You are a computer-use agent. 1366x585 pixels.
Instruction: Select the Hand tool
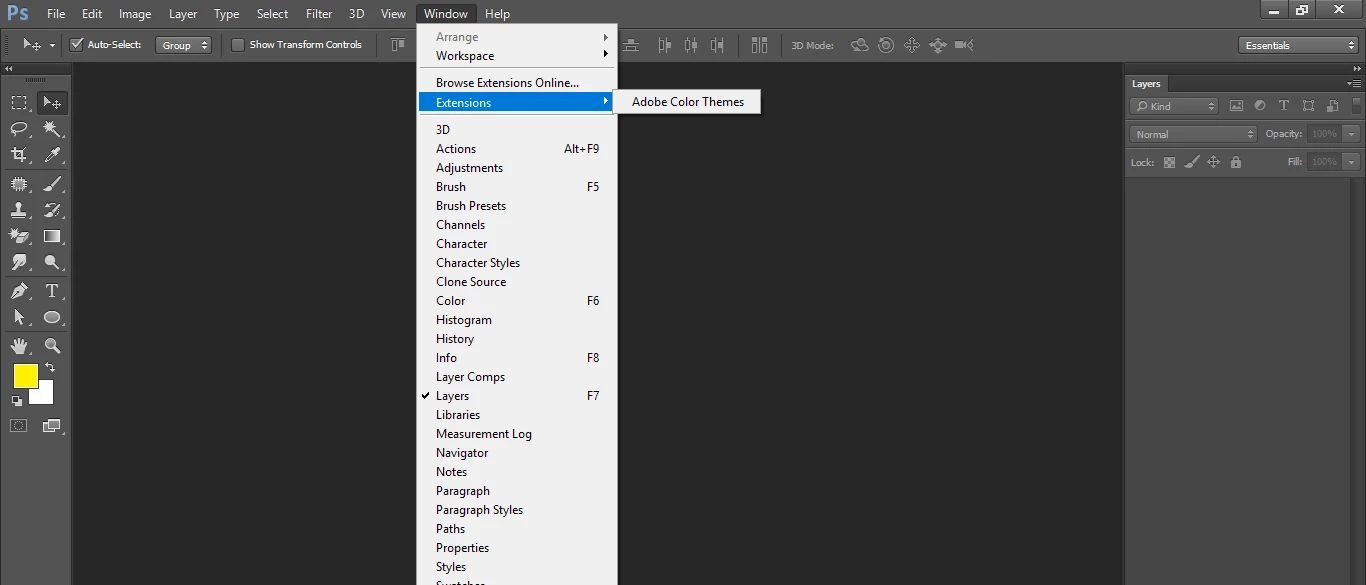click(x=19, y=346)
